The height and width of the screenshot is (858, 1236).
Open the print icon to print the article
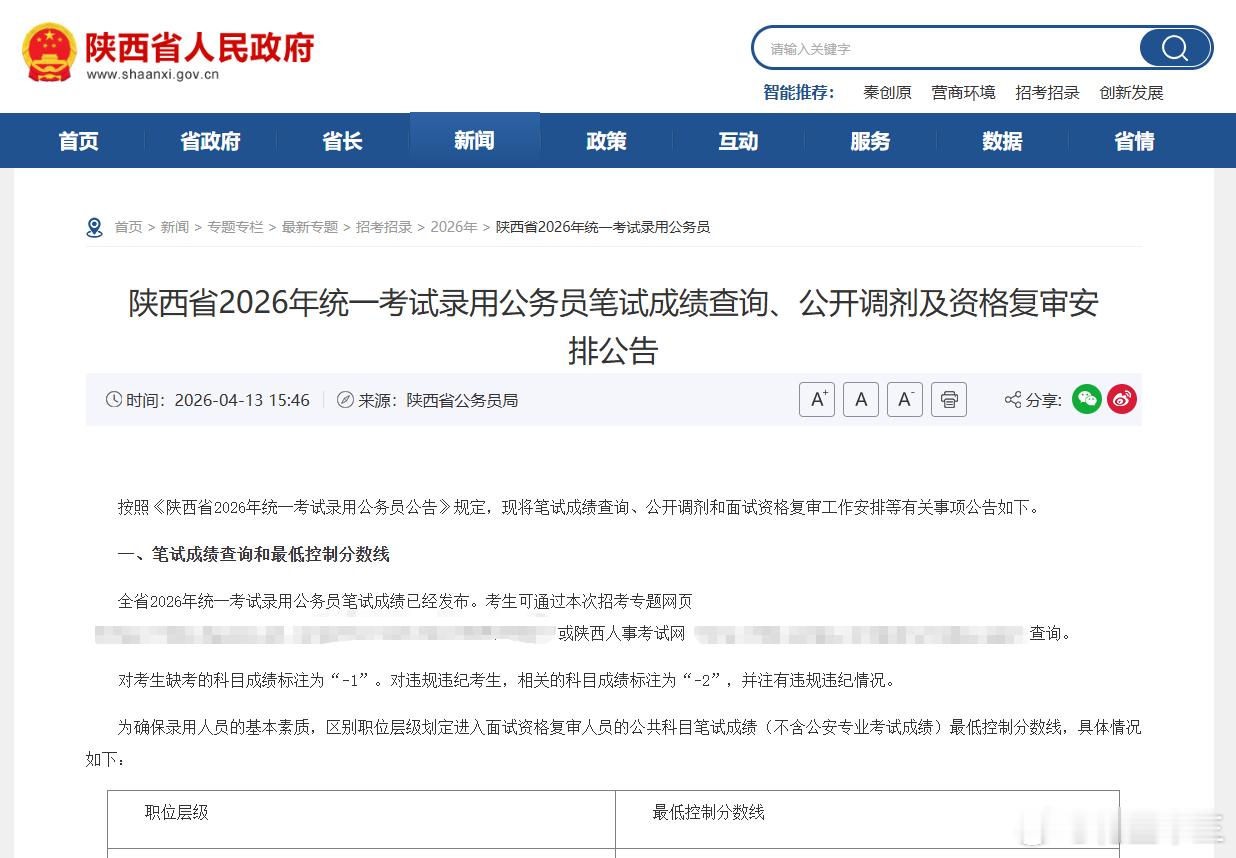pos(948,399)
